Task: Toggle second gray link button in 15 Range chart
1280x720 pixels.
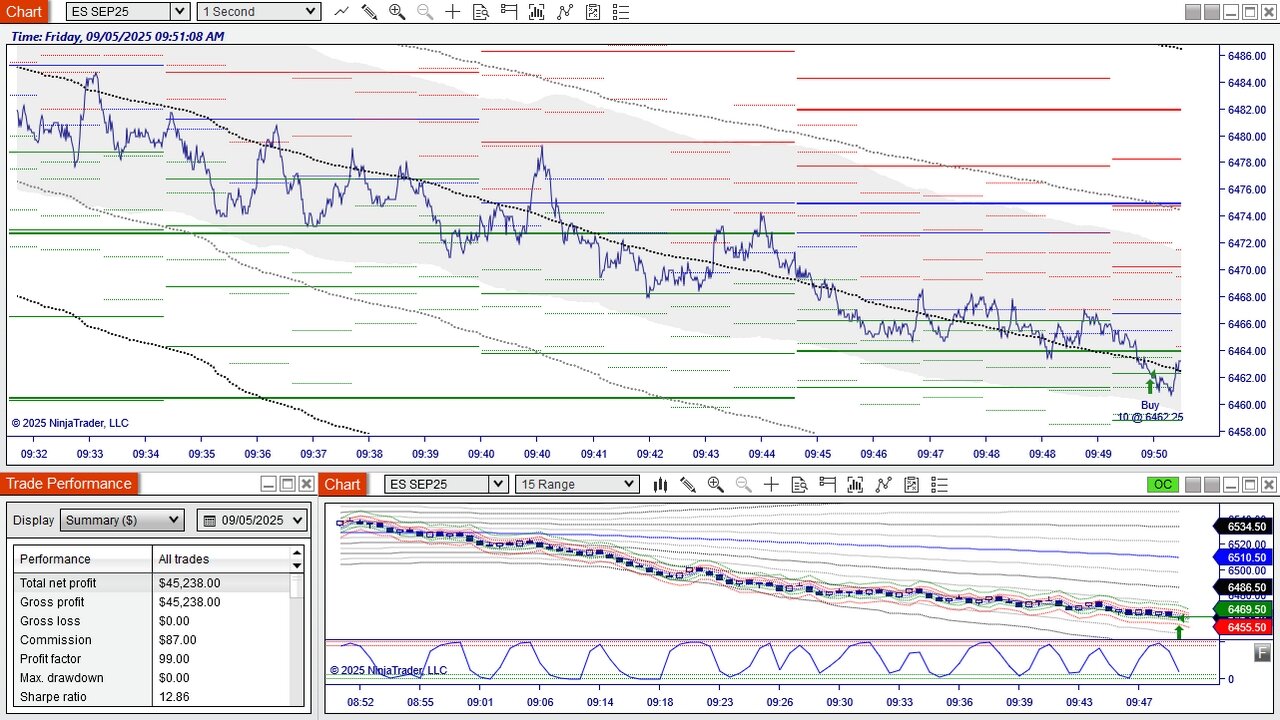Action: point(1212,485)
